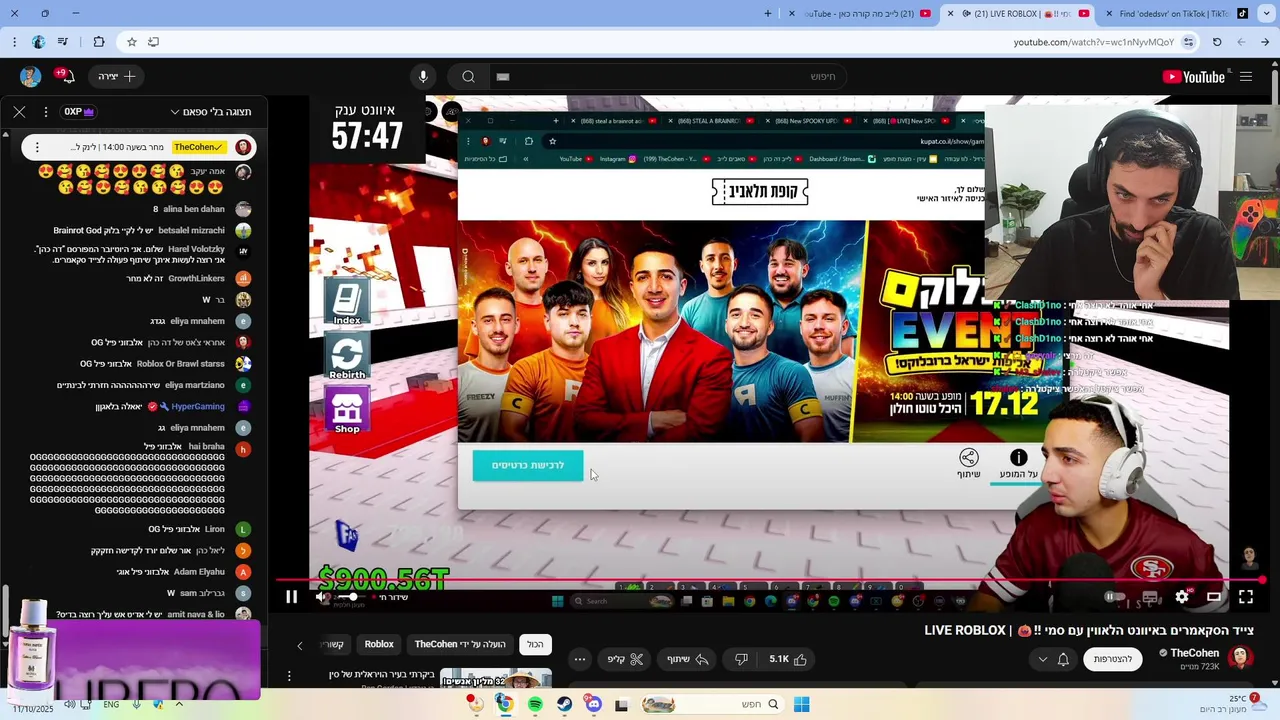Click the browser address bar URL
1280x720 pixels.
click(x=1093, y=42)
